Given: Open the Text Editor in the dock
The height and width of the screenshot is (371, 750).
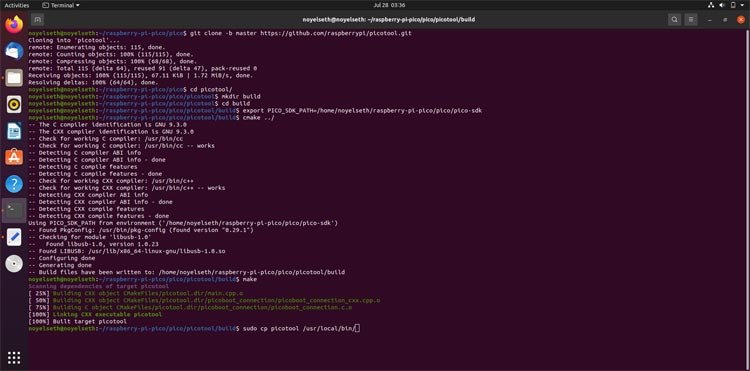Looking at the screenshot, I should 14,237.
